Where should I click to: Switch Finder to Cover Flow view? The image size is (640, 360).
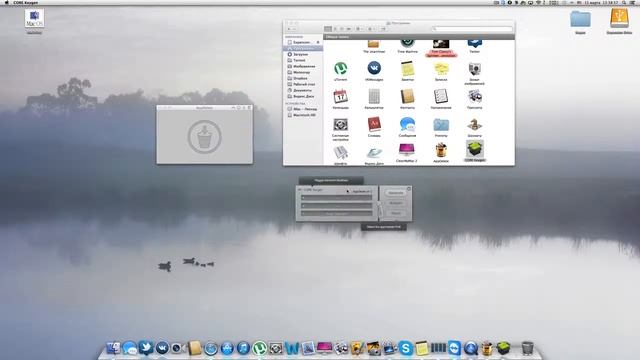pyautogui.click(x=349, y=29)
